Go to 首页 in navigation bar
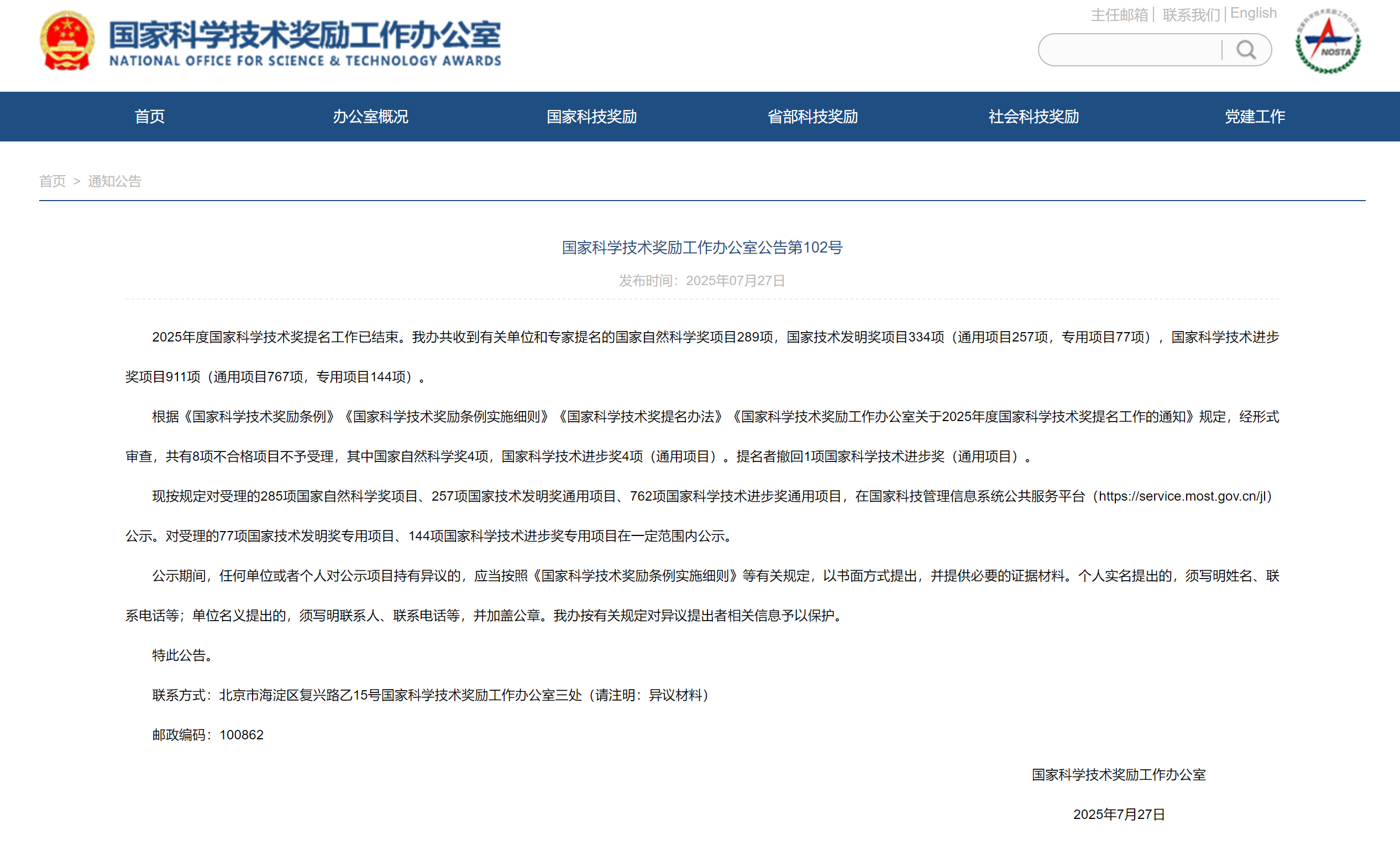This screenshot has width=1400, height=846. coord(149,117)
